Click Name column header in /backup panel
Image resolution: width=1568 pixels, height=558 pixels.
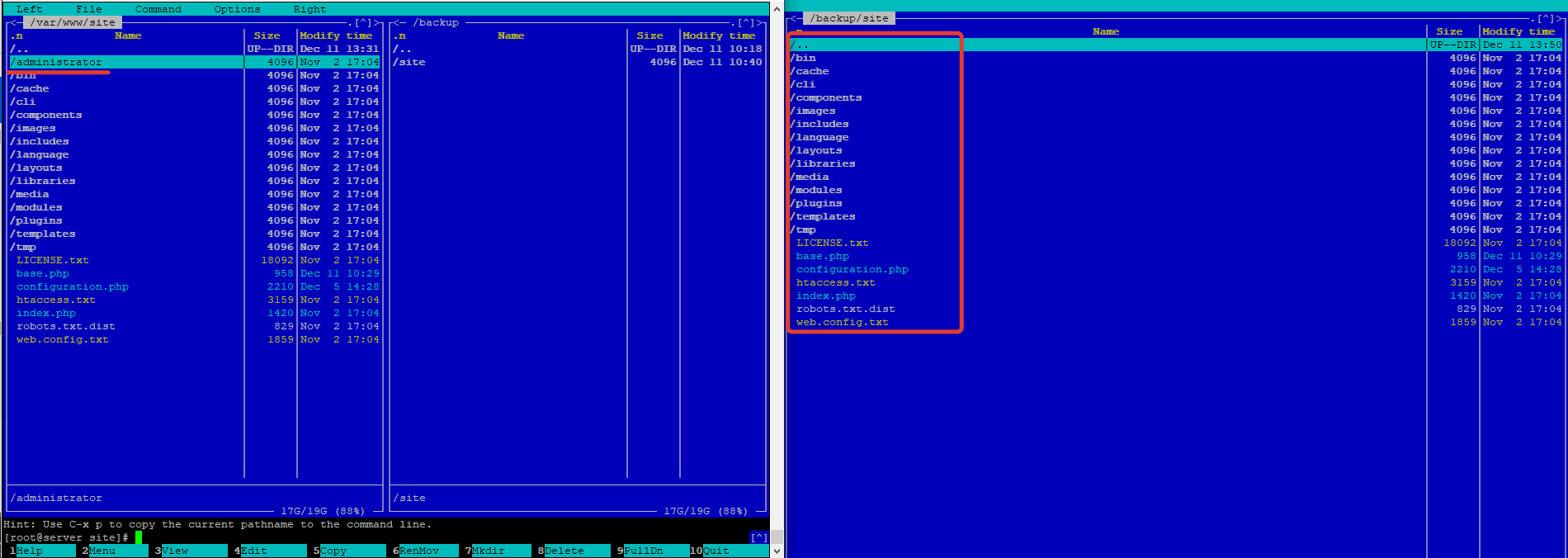[511, 35]
